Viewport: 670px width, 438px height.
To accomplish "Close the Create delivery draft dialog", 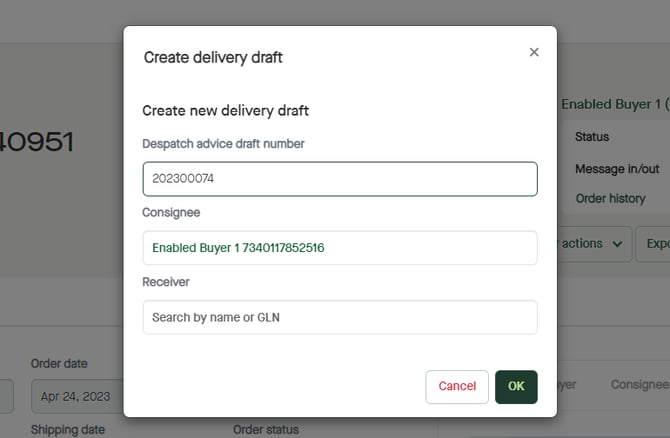I will [534, 53].
